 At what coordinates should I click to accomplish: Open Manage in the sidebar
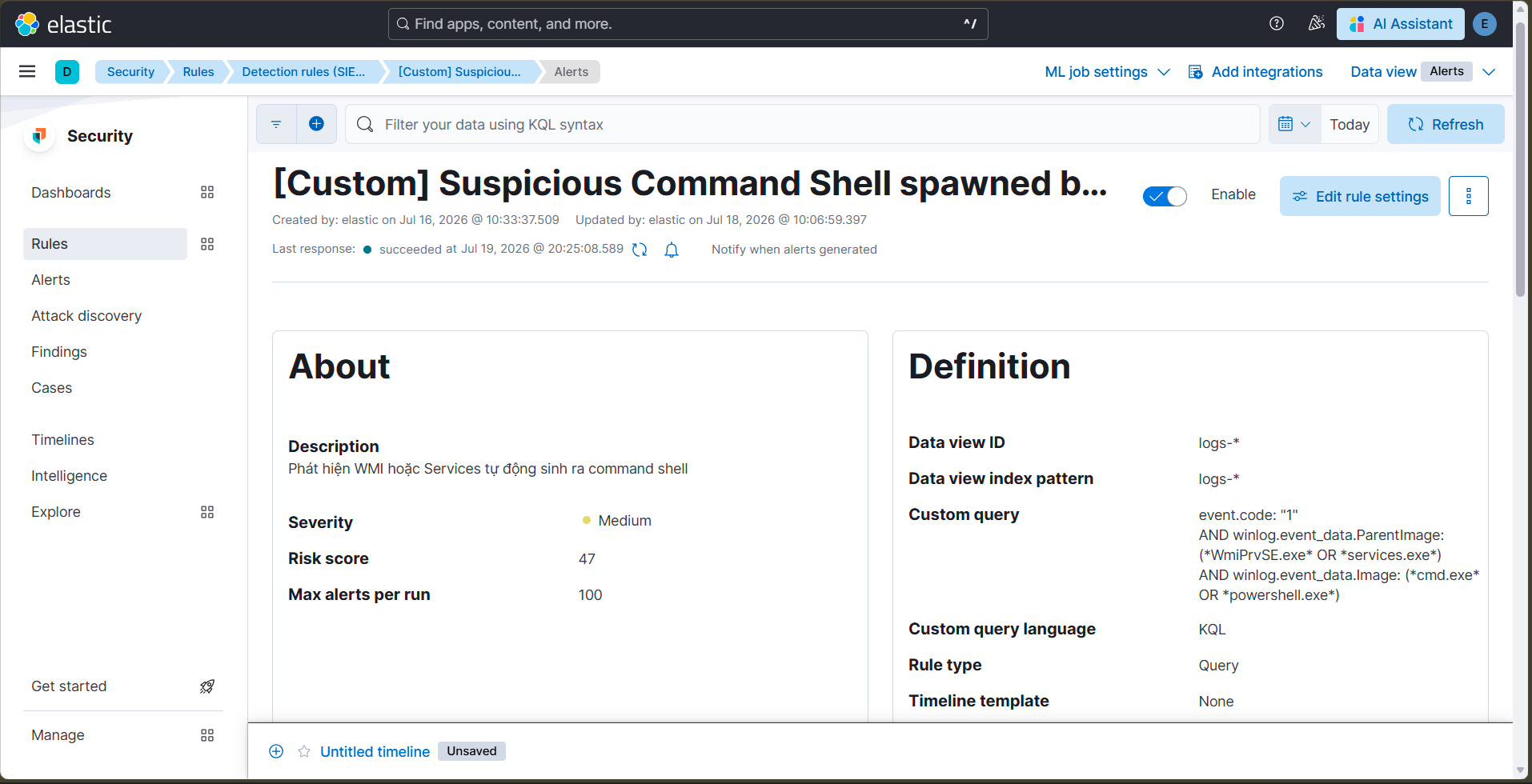click(58, 735)
